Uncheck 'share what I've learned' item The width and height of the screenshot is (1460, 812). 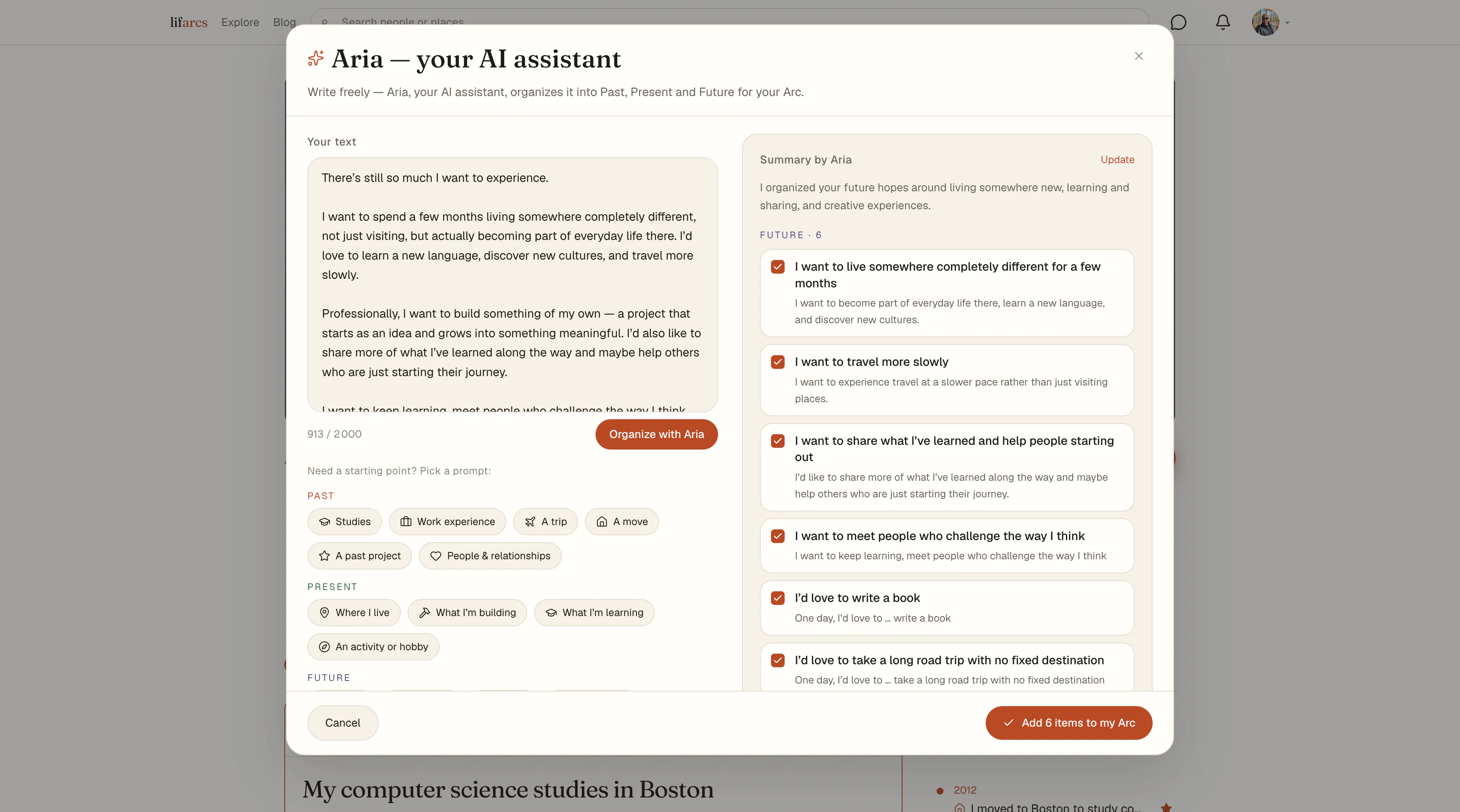[x=778, y=441]
